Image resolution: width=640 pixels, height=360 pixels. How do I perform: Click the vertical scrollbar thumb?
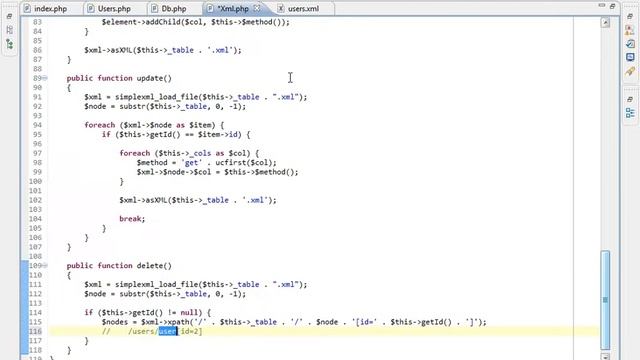605,300
